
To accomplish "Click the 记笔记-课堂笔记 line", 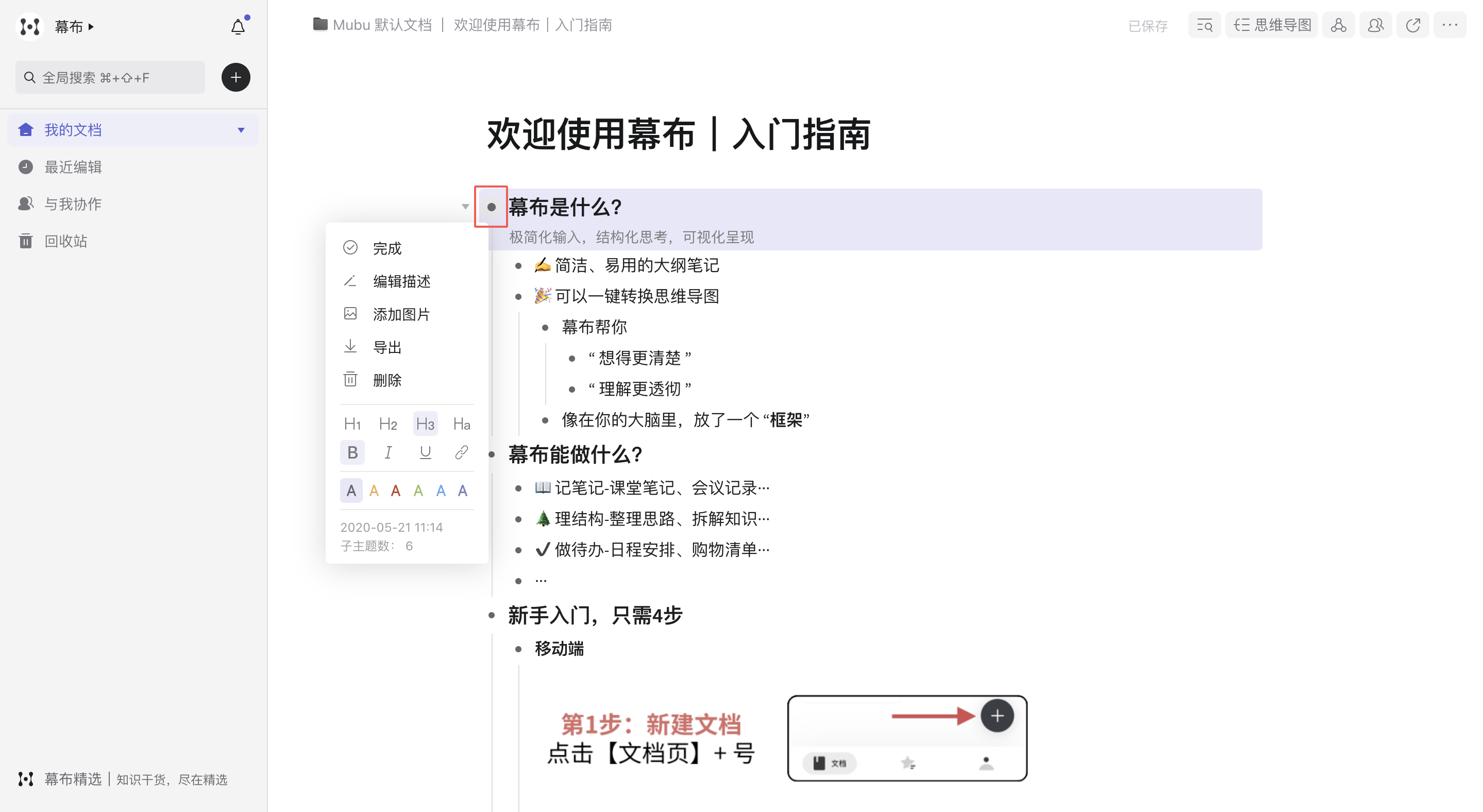I will 652,488.
